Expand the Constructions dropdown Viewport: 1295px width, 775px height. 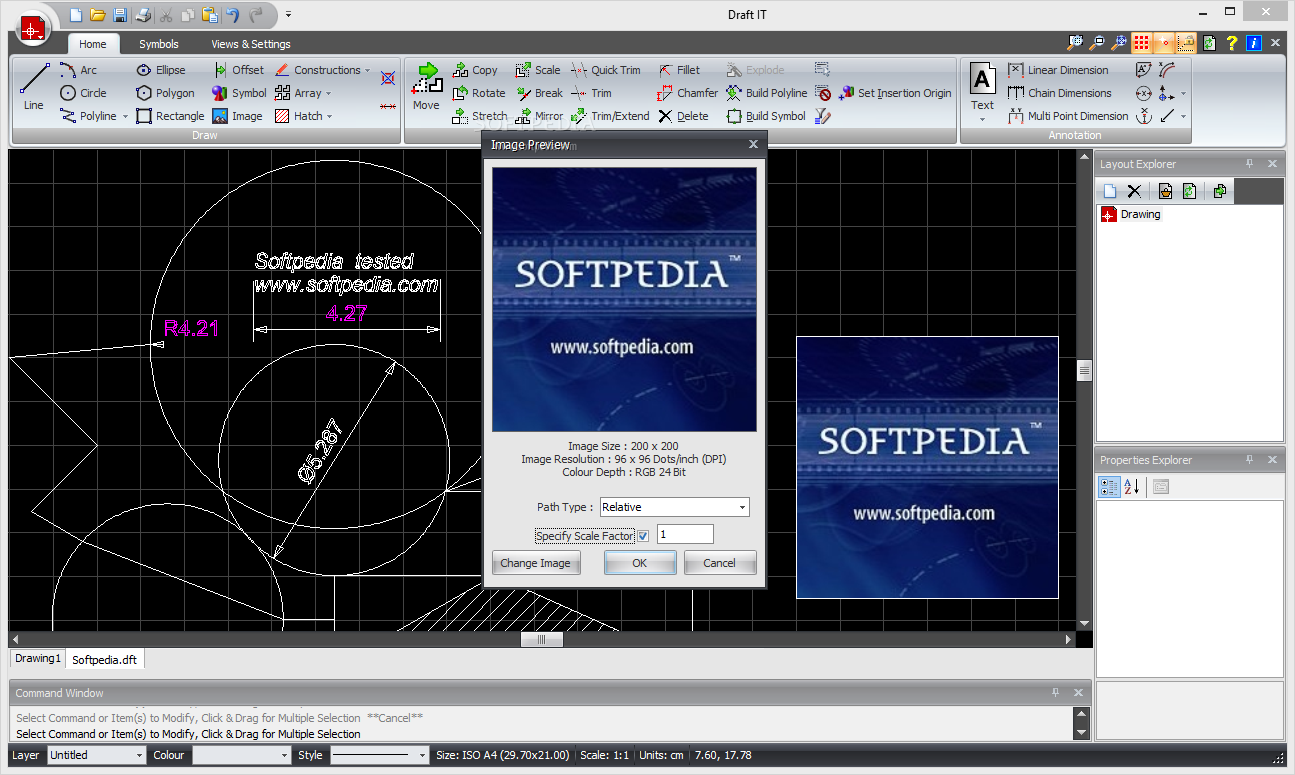coord(368,71)
